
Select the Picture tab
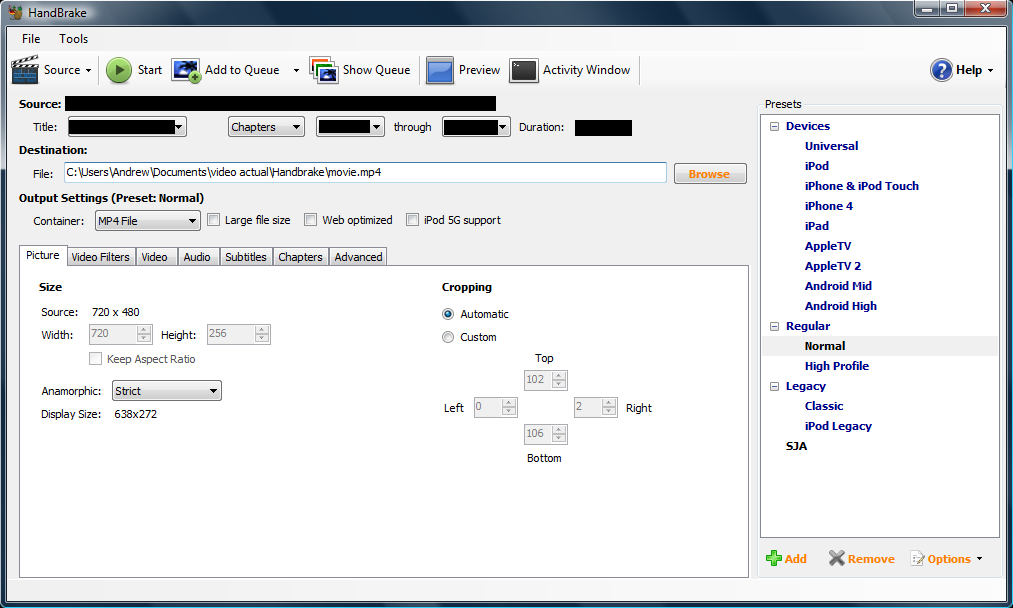43,255
